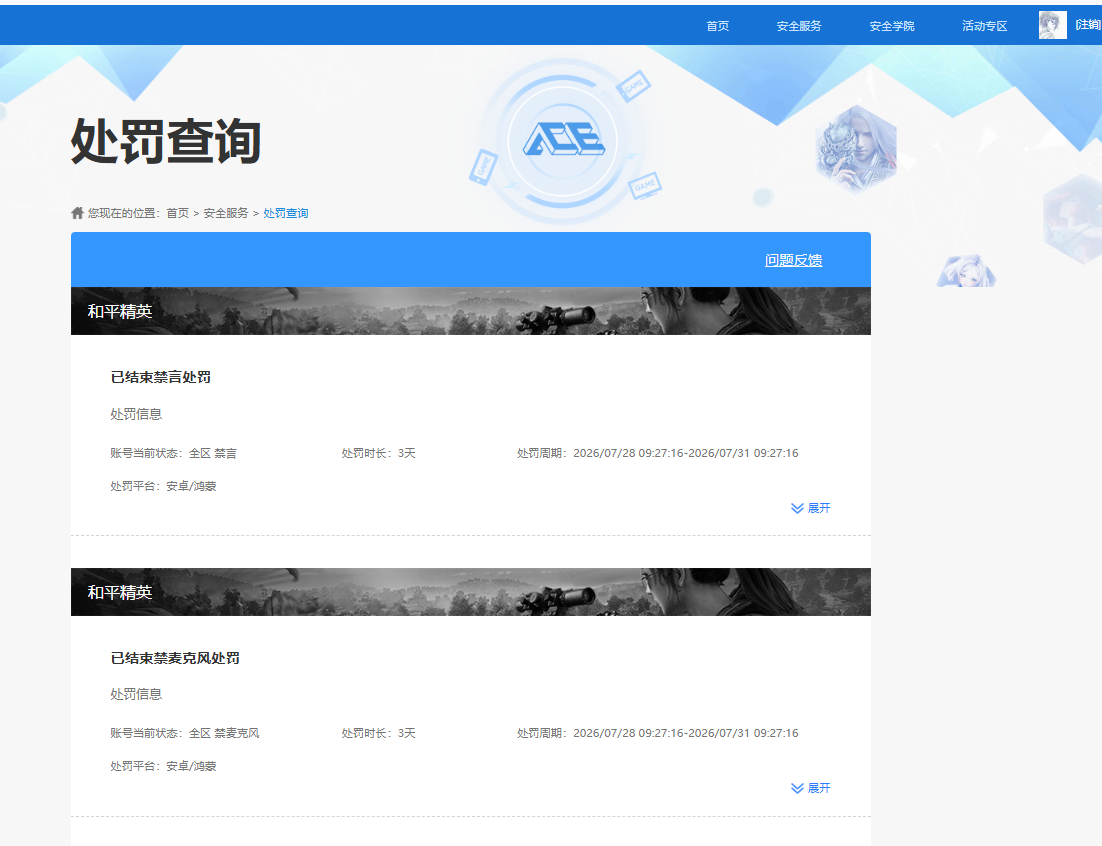This screenshot has height=846, width=1102.
Task: Click the user avatar in top bar
Action: (1052, 25)
